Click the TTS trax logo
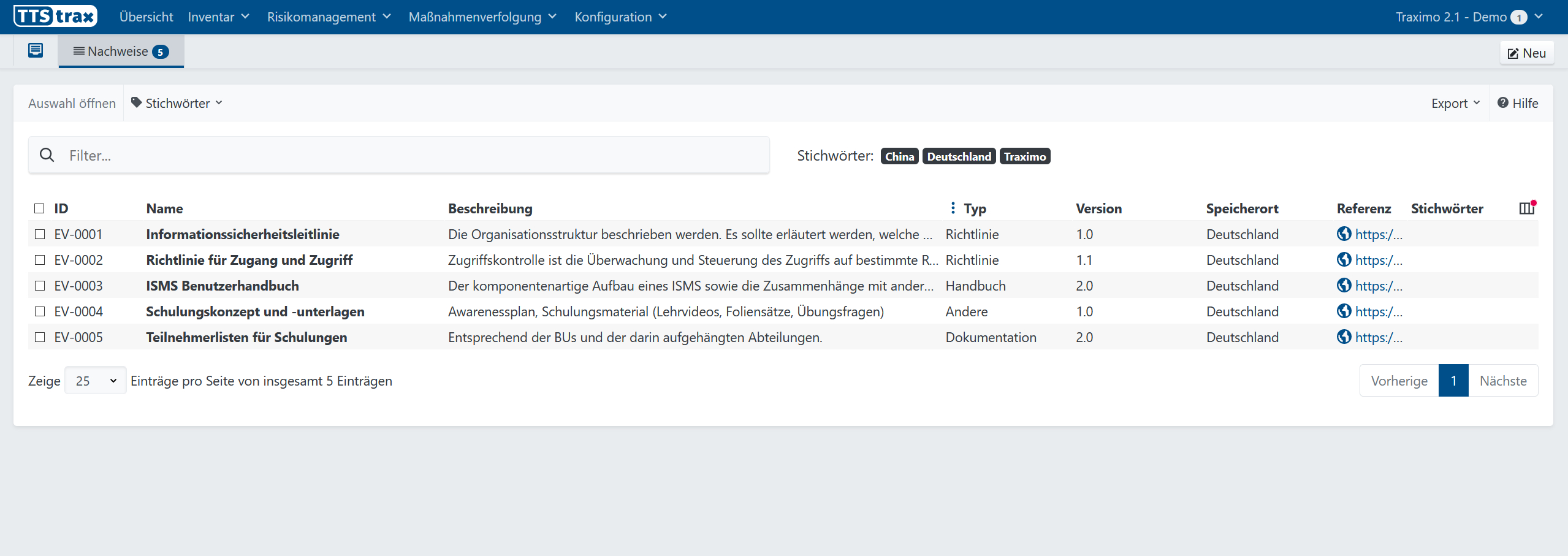 56,17
